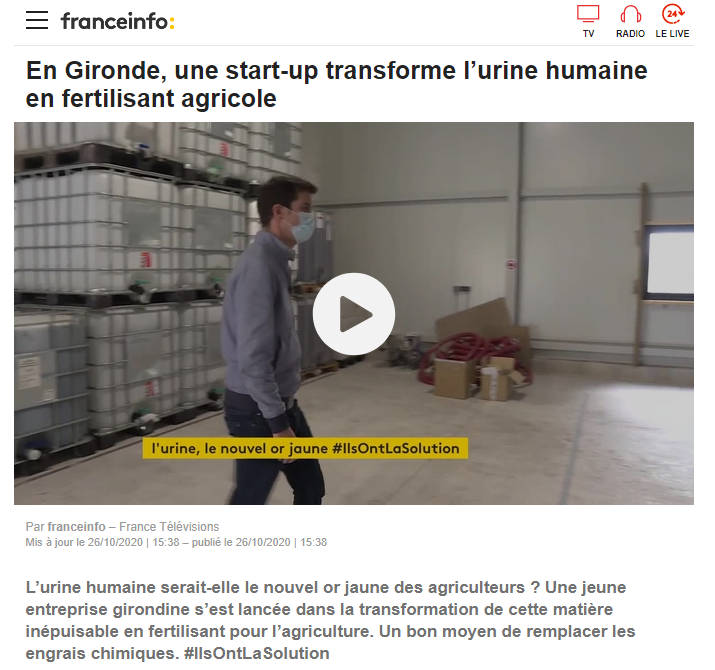Click the publication date line
This screenshot has height=670, width=715.
point(176,542)
